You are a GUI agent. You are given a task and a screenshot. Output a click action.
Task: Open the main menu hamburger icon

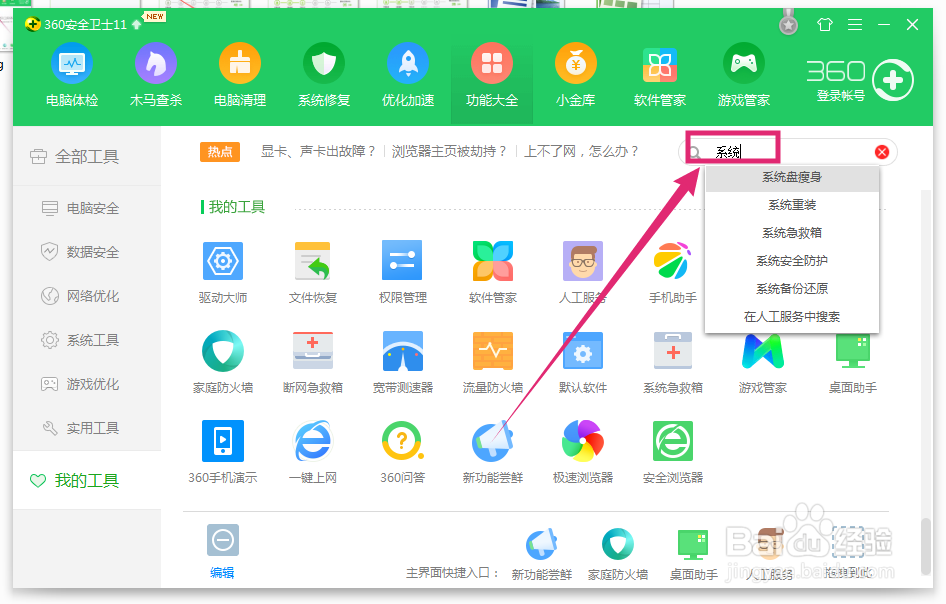[x=855, y=25]
